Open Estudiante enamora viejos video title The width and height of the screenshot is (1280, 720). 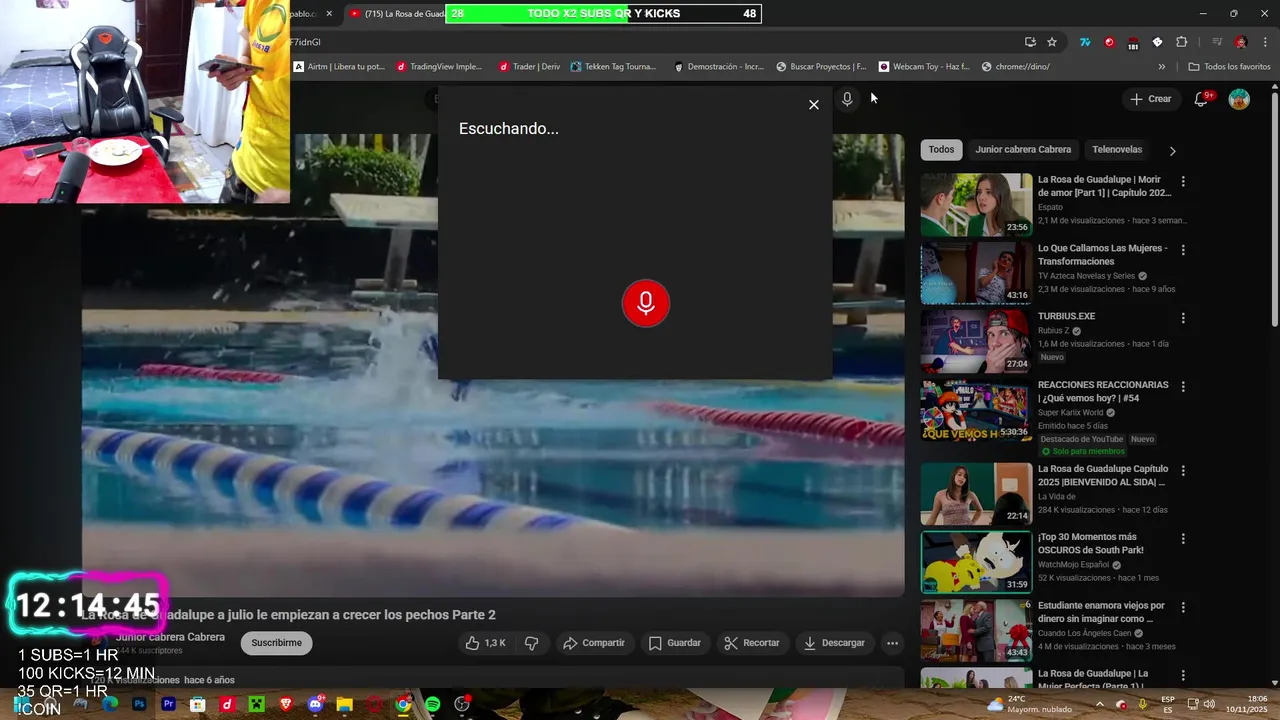(x=1101, y=612)
